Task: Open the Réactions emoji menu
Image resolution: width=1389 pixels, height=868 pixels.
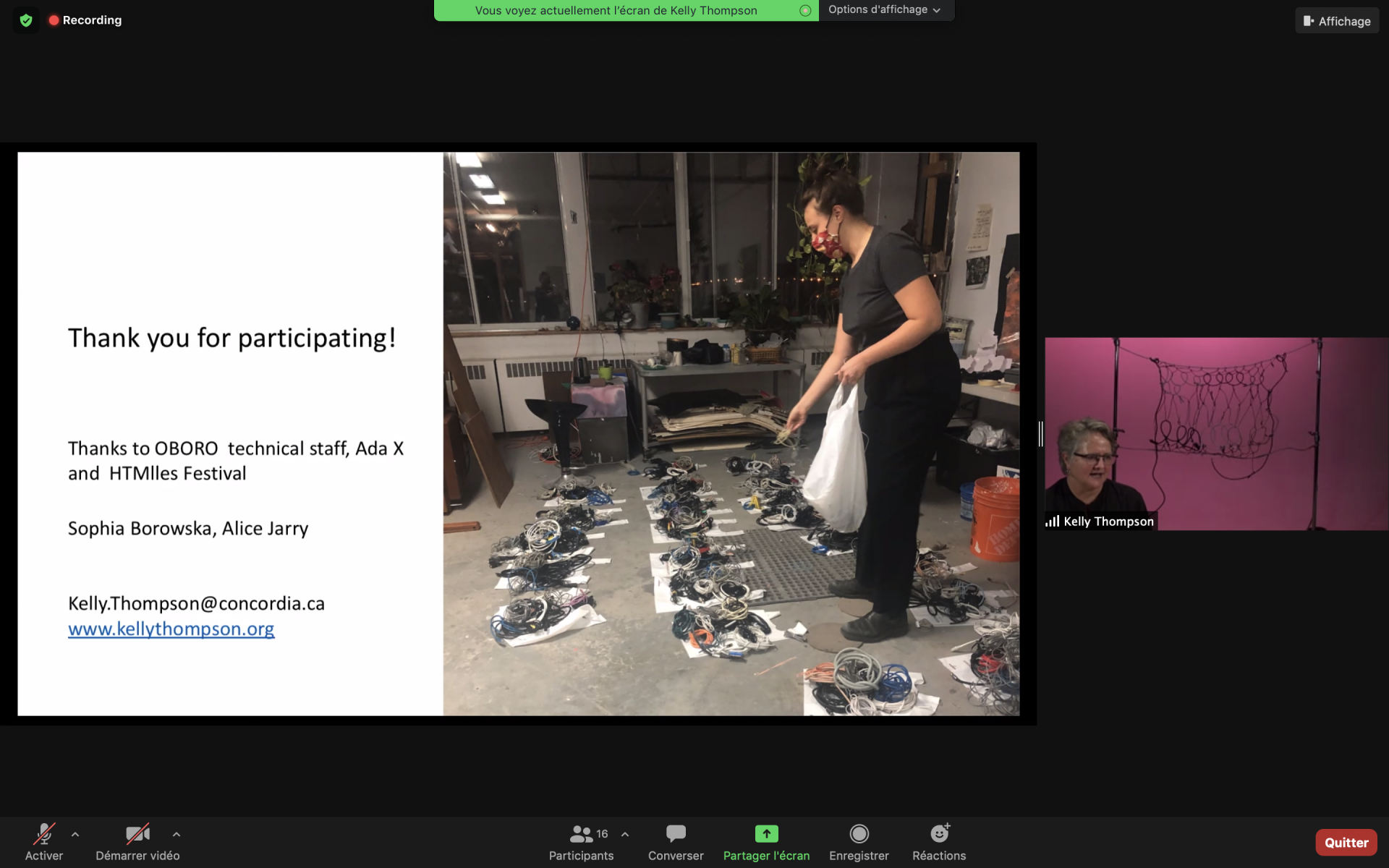Action: click(939, 843)
